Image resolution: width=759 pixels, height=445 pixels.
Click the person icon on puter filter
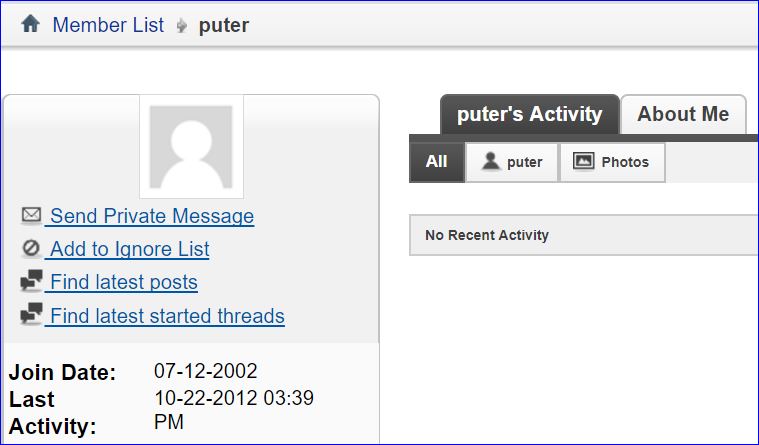[x=490, y=162]
